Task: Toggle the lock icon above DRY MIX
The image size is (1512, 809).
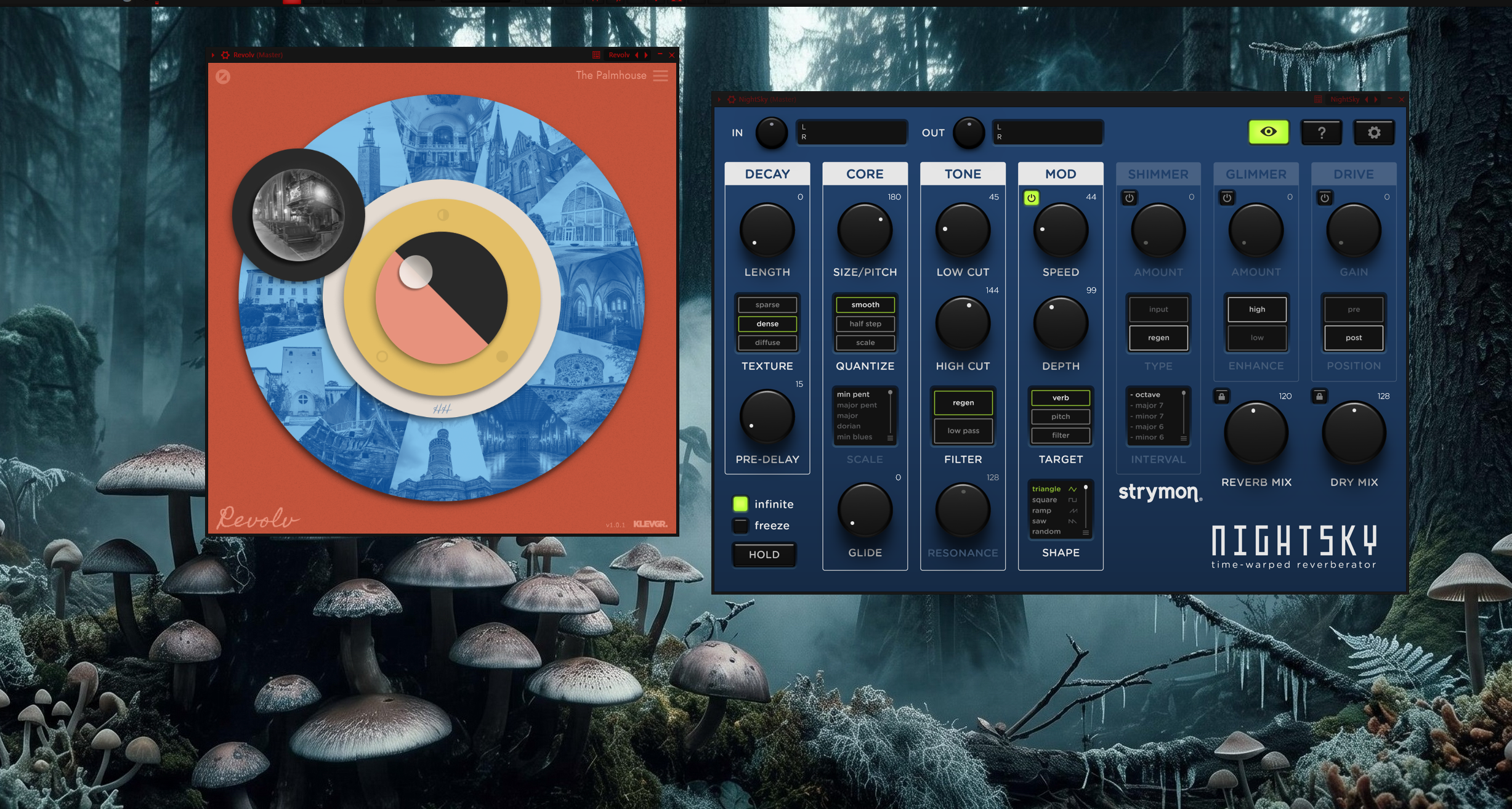Action: [1319, 396]
